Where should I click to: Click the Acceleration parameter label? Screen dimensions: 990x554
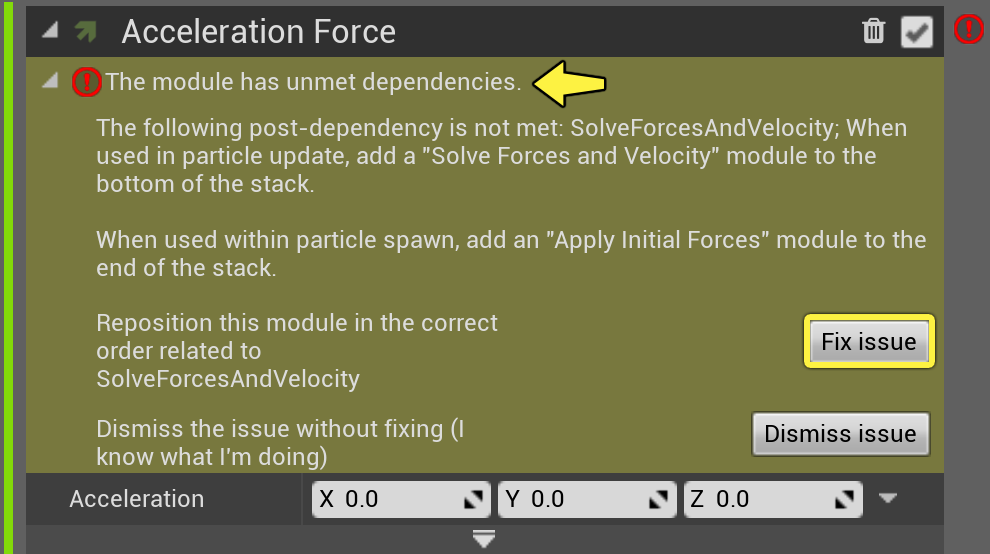[x=137, y=499]
